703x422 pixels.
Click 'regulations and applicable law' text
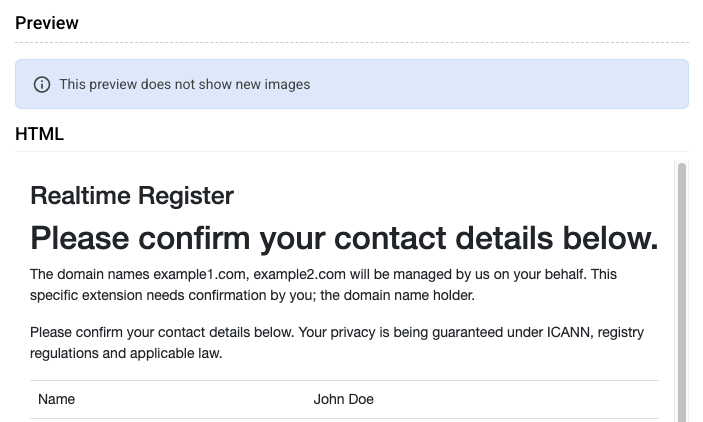[x=125, y=353]
